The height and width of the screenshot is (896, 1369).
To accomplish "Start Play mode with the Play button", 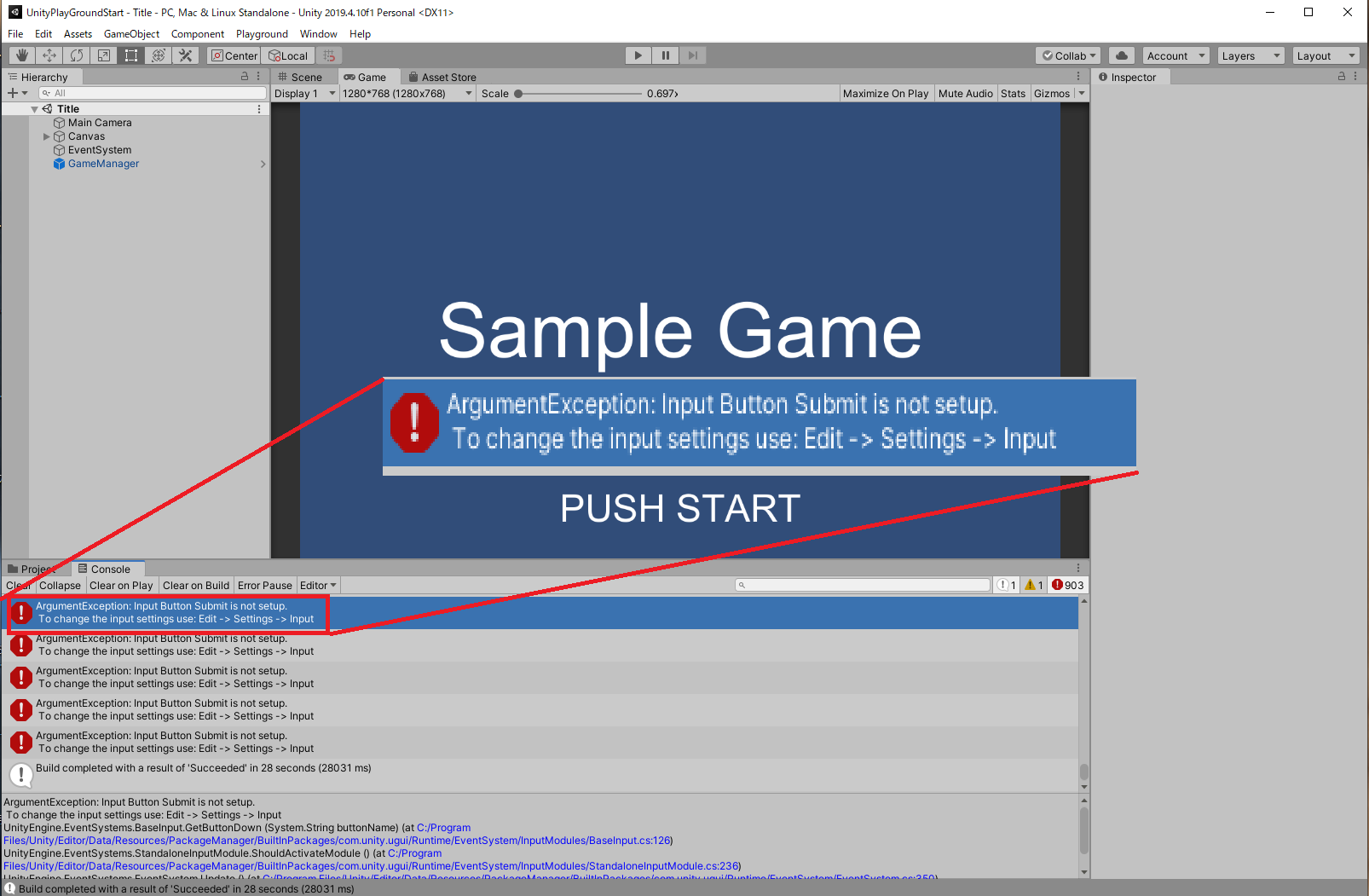I will coord(638,55).
